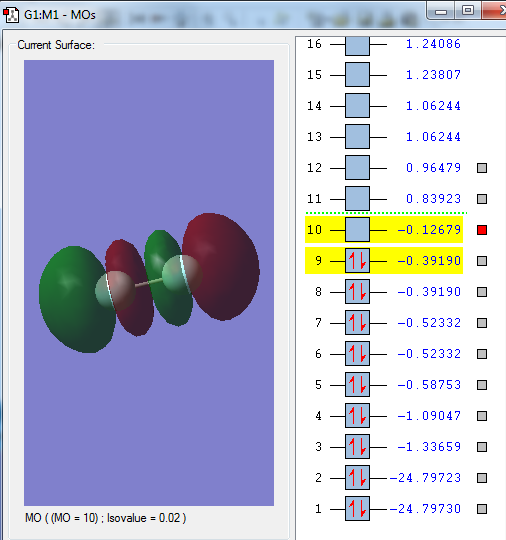Toggle the gray surface square for MO 11
This screenshot has height=540, width=506.
[x=482, y=199]
